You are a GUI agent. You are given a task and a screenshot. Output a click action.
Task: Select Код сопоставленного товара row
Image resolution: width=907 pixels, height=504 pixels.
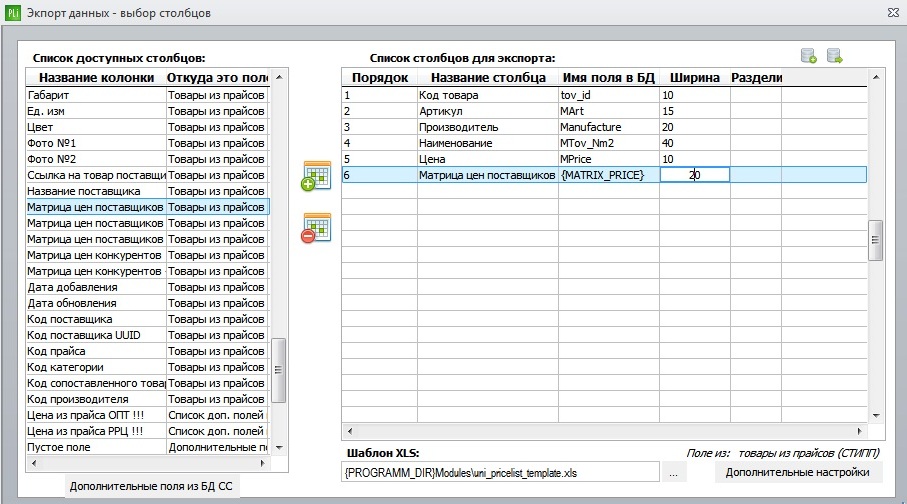[148, 383]
